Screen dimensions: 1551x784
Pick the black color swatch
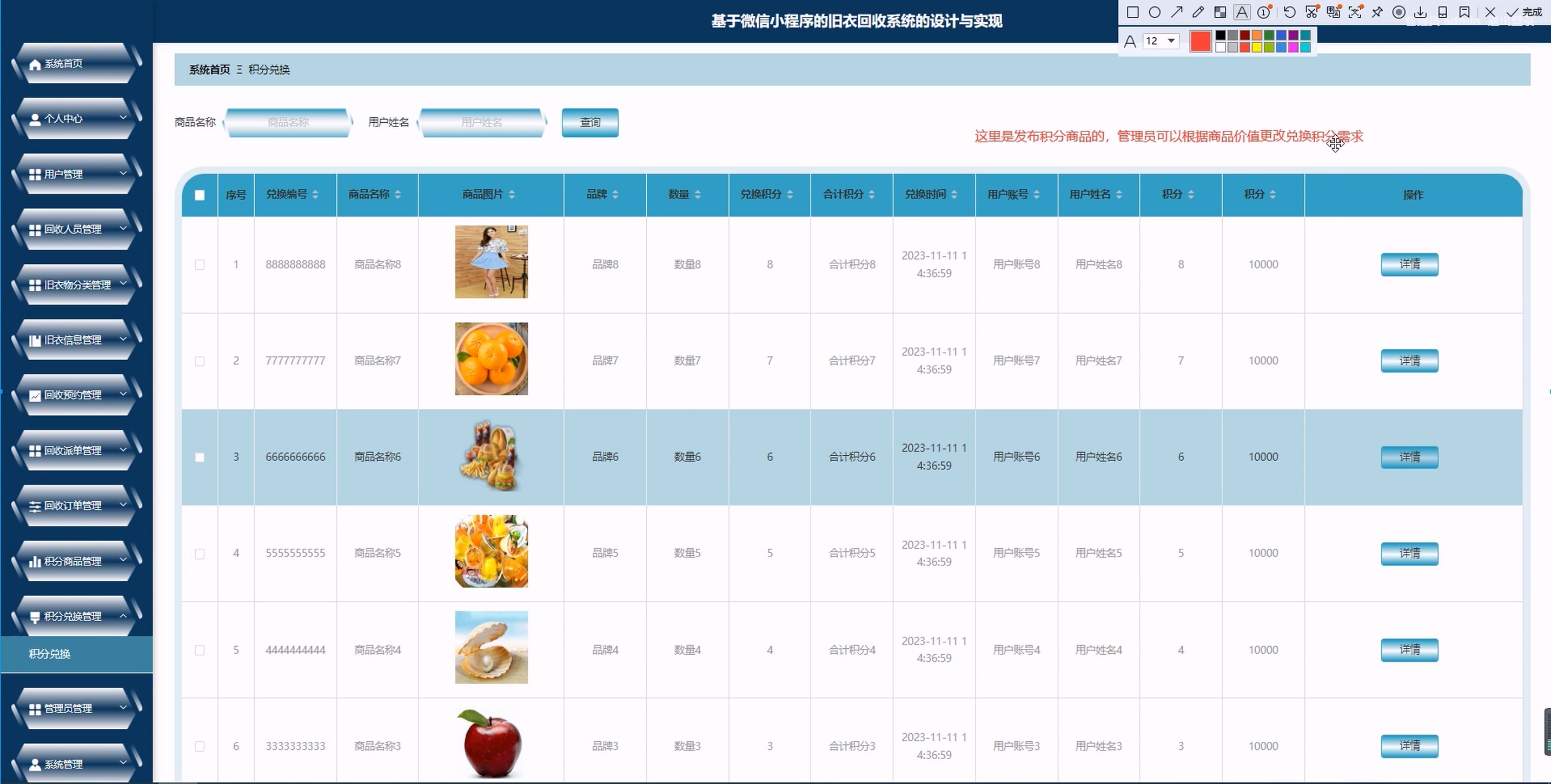coord(1221,35)
